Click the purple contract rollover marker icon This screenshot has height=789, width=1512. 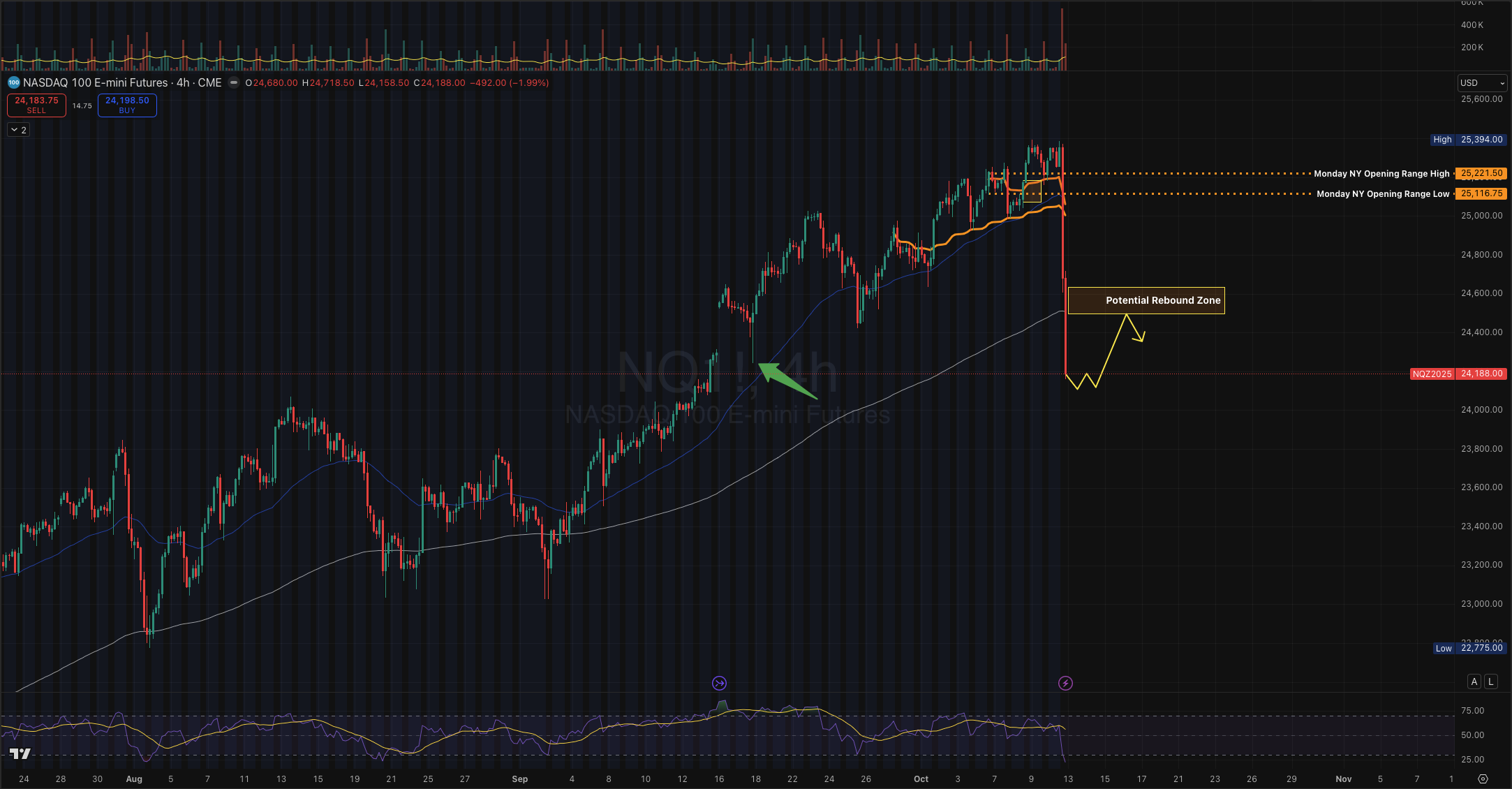(719, 683)
